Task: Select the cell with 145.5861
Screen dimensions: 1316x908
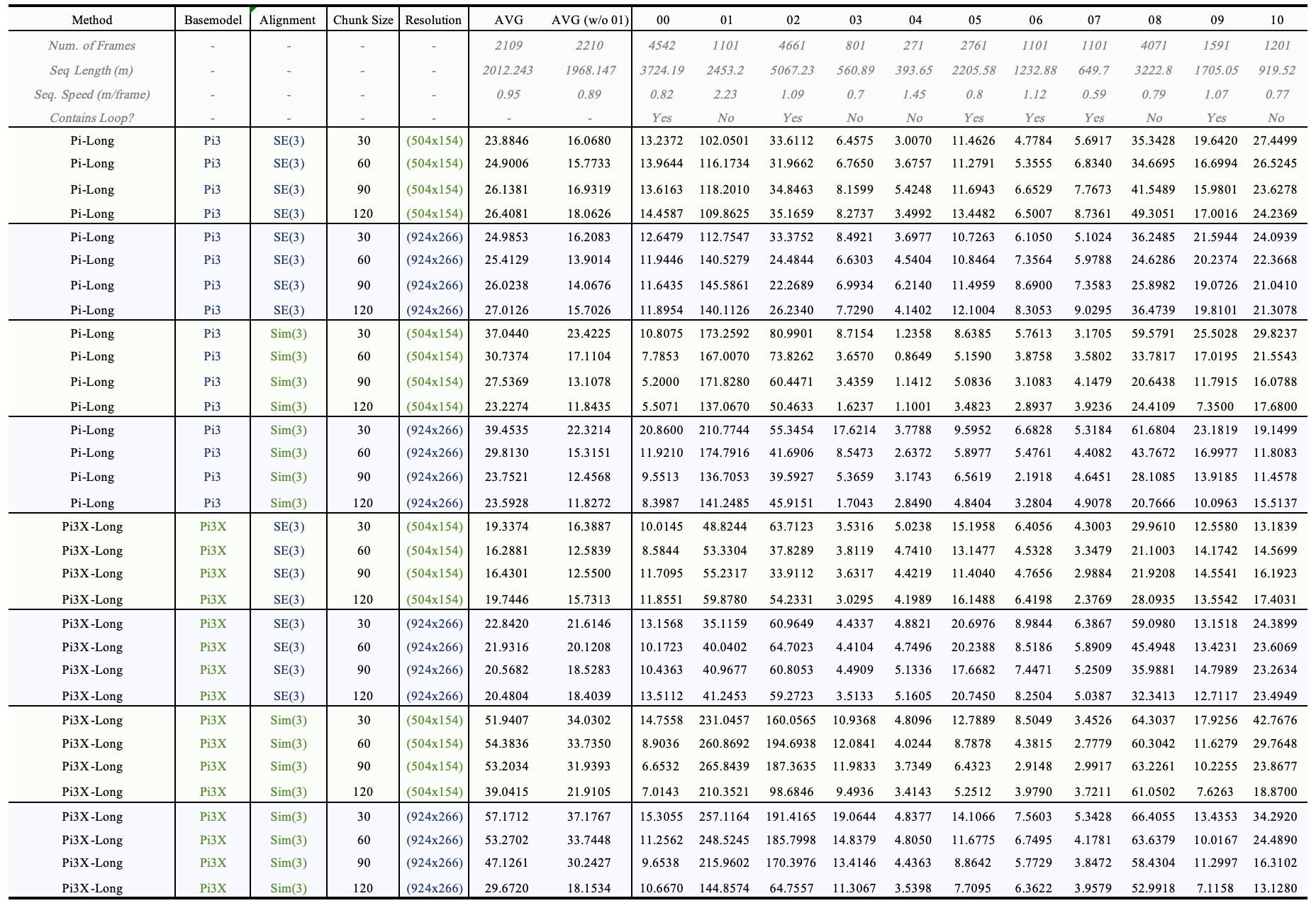Action: click(724, 285)
